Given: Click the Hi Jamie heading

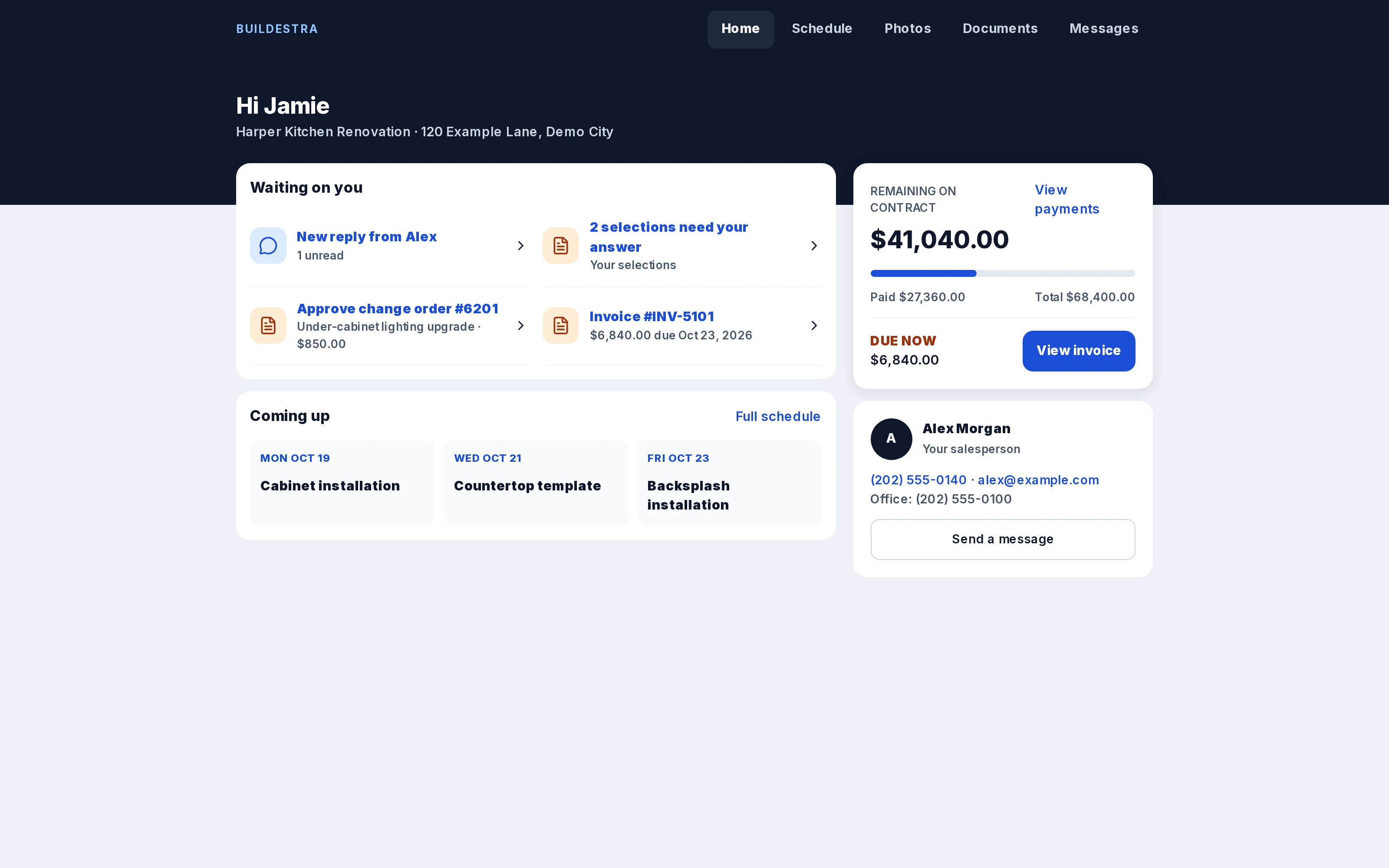Looking at the screenshot, I should pos(283,105).
